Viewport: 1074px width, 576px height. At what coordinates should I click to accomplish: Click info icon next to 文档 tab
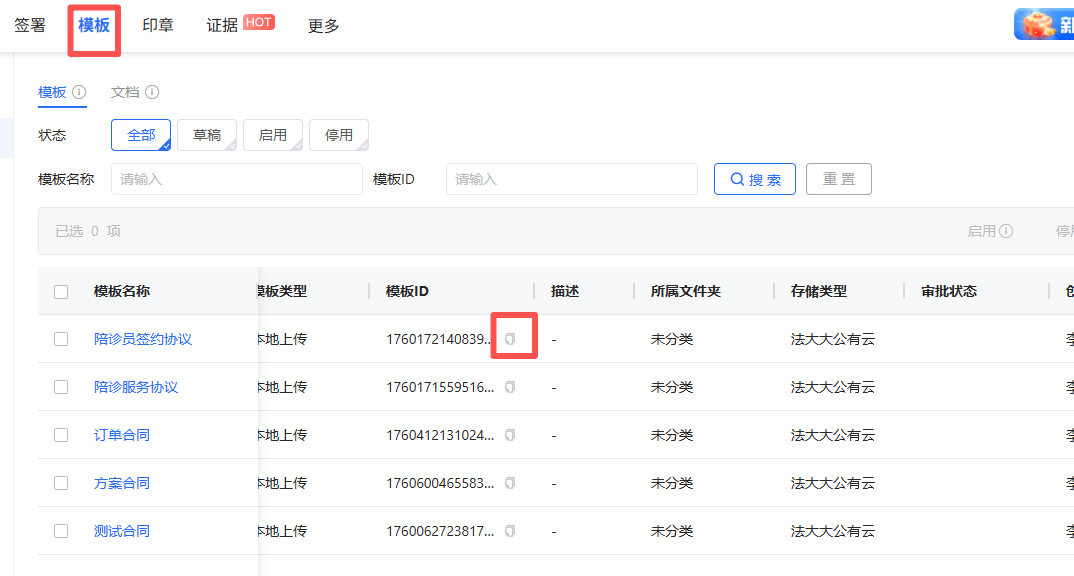(152, 92)
